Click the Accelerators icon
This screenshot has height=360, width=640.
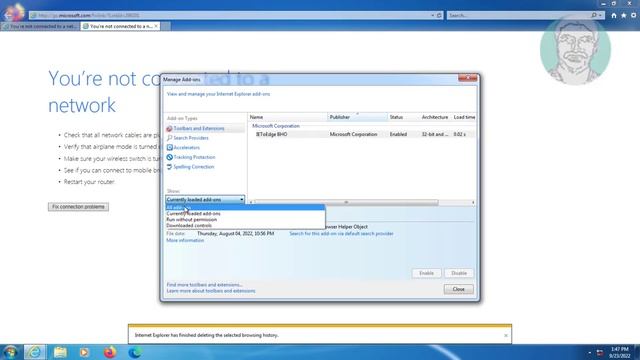pos(169,147)
